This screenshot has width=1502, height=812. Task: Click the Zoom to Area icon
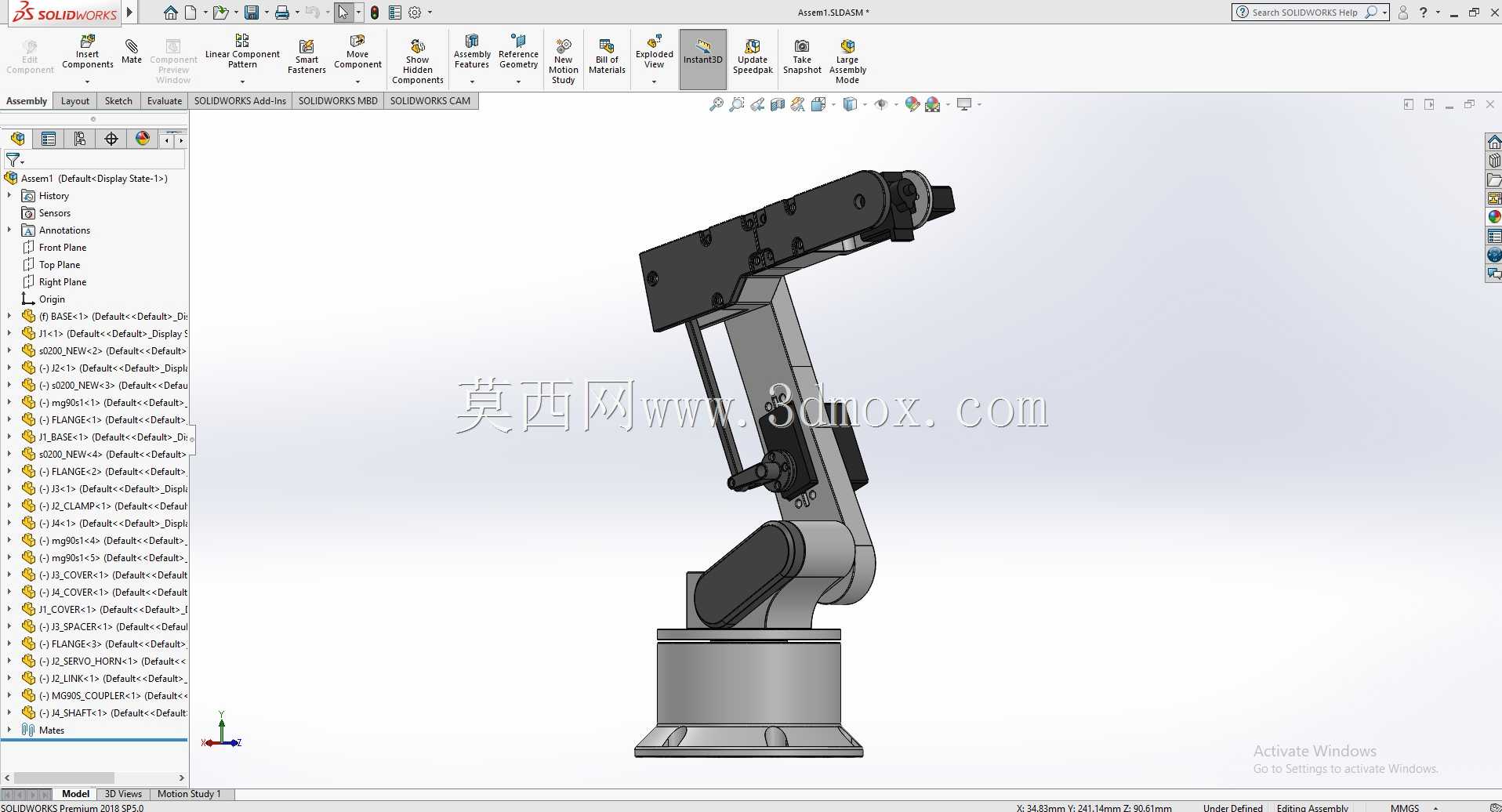[x=736, y=104]
